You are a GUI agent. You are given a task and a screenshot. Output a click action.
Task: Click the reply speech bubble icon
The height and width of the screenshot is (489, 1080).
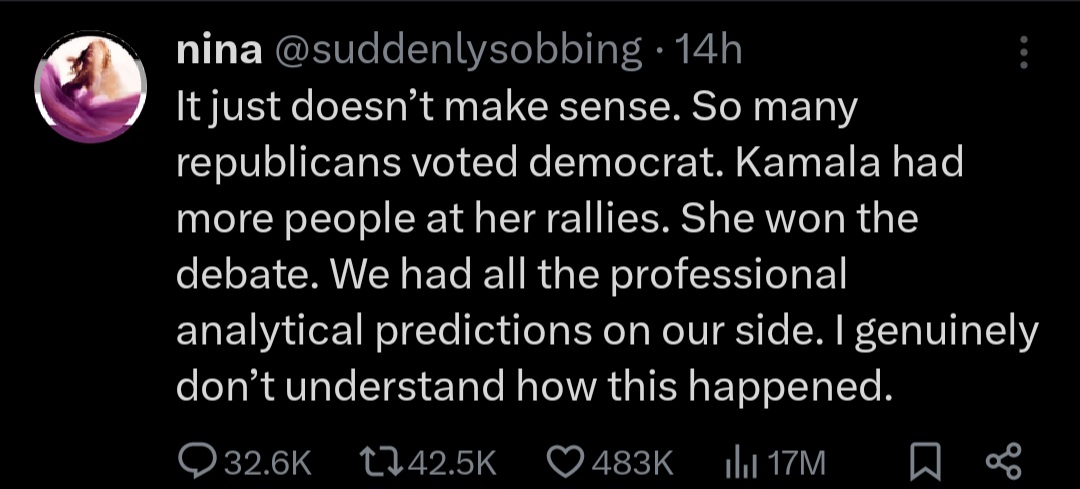pos(195,462)
